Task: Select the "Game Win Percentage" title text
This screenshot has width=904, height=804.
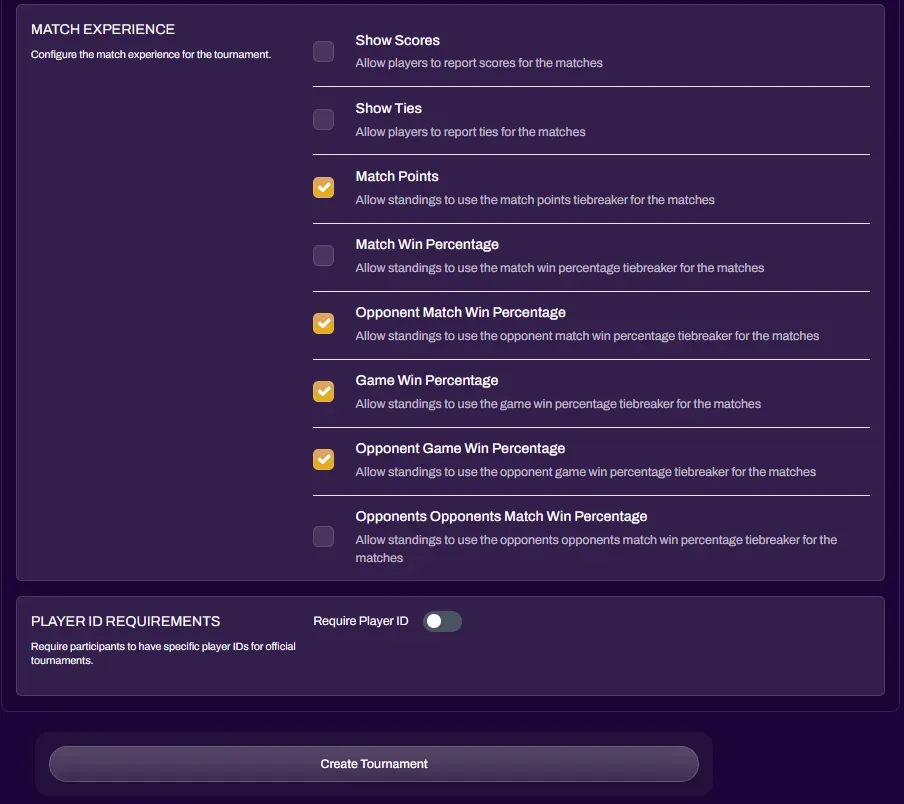Action: [x=426, y=381]
